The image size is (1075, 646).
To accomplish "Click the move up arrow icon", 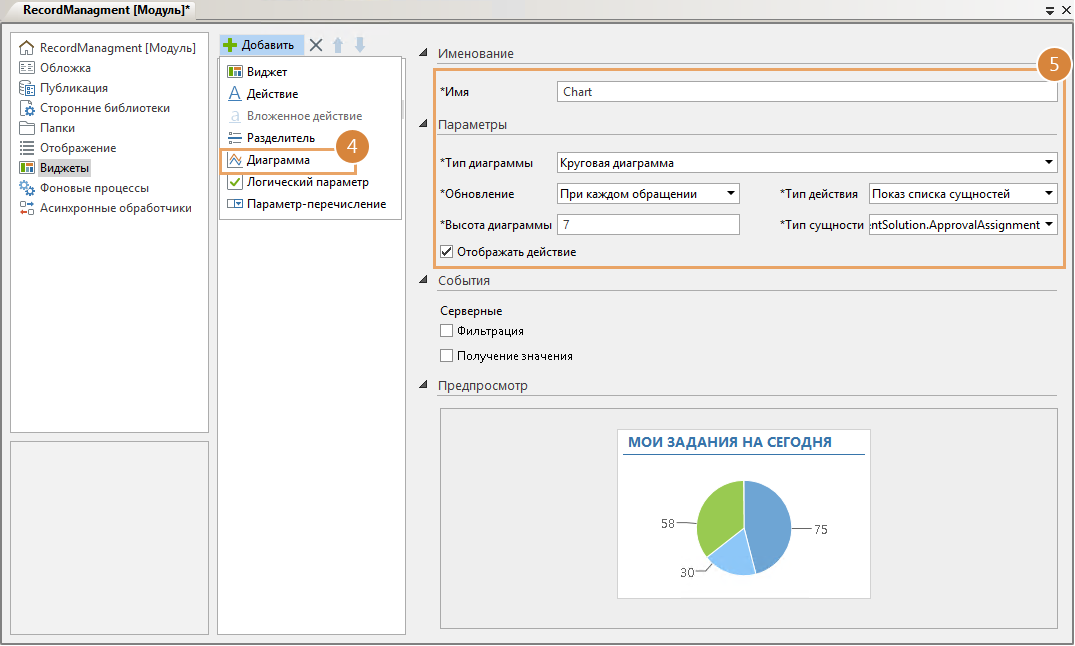I will [x=338, y=45].
